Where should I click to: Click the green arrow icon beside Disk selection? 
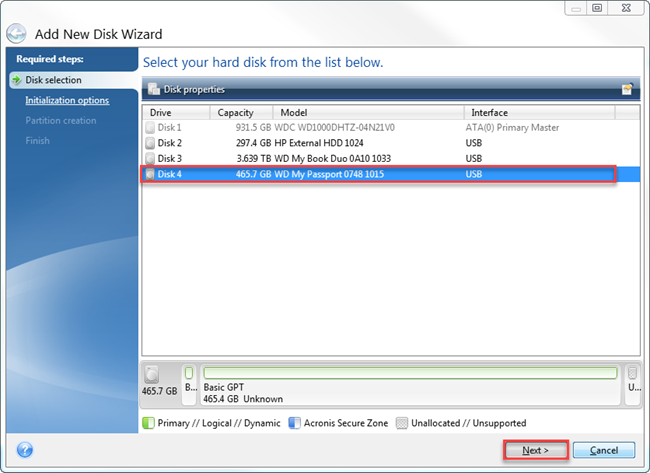[x=17, y=80]
